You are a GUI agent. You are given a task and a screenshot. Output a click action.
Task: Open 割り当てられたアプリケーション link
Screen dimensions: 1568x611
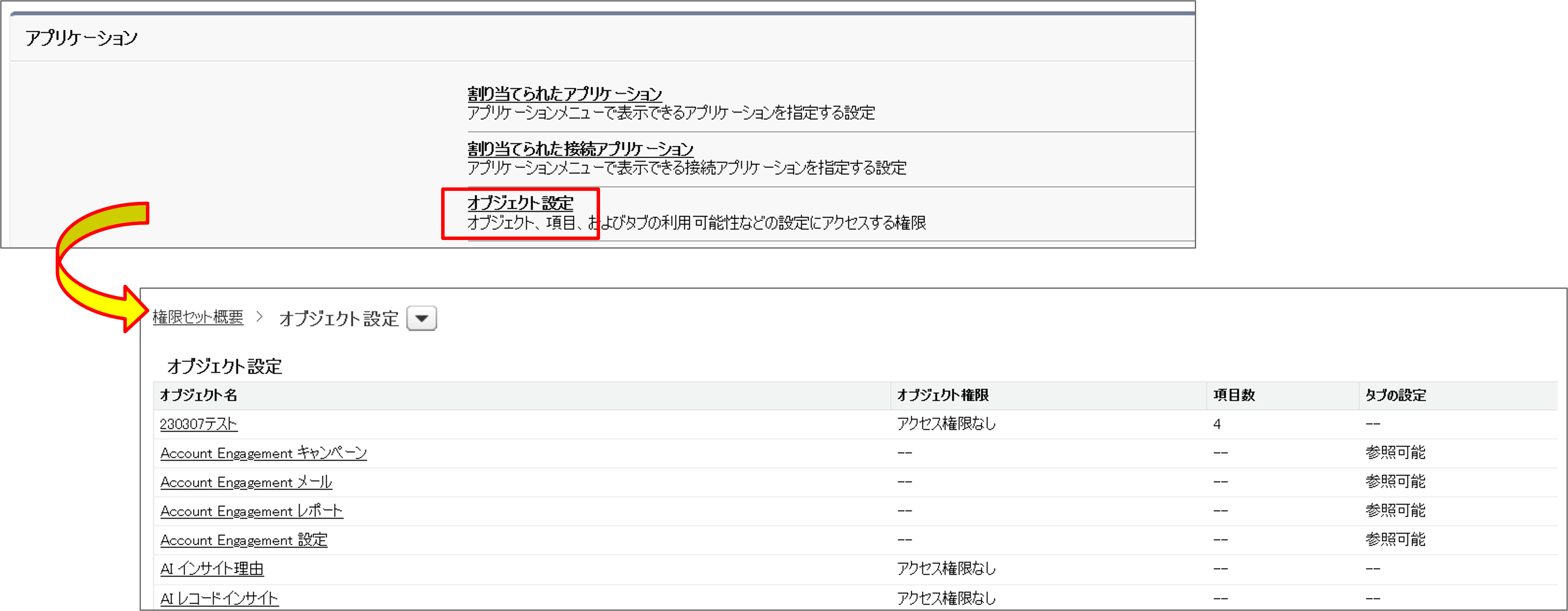pyautogui.click(x=564, y=94)
